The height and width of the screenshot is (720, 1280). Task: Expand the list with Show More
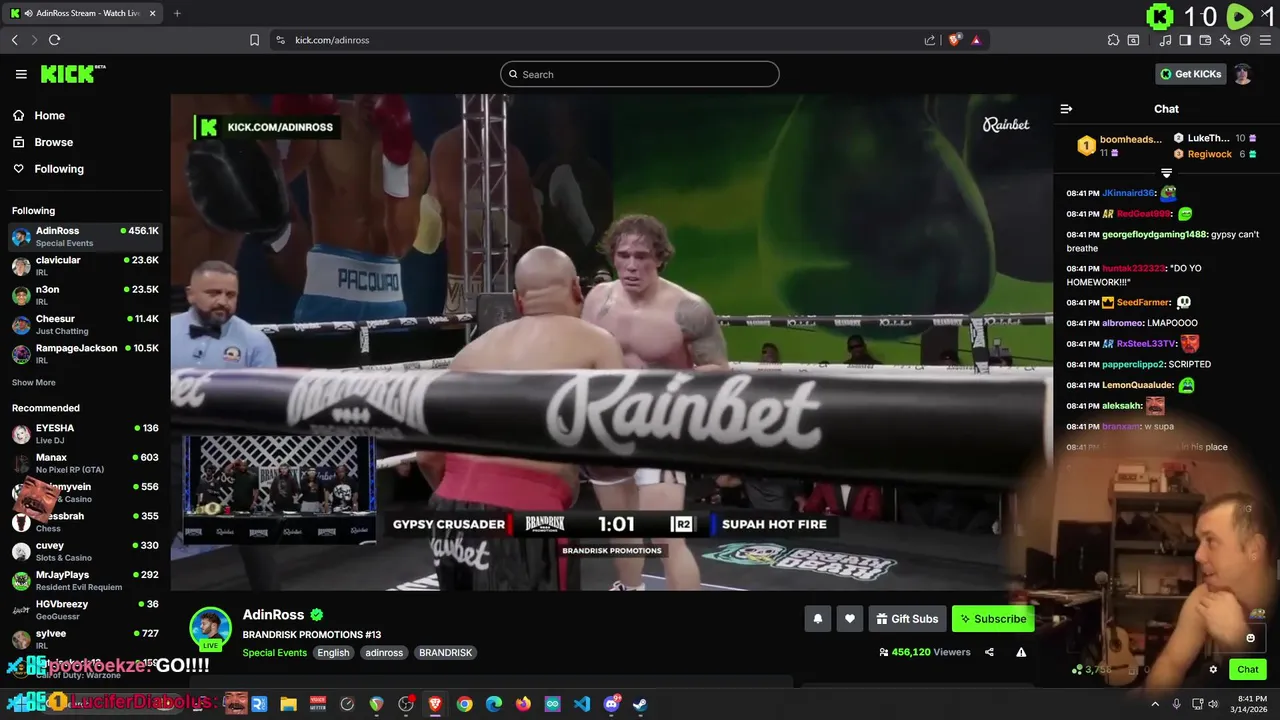[x=33, y=382]
